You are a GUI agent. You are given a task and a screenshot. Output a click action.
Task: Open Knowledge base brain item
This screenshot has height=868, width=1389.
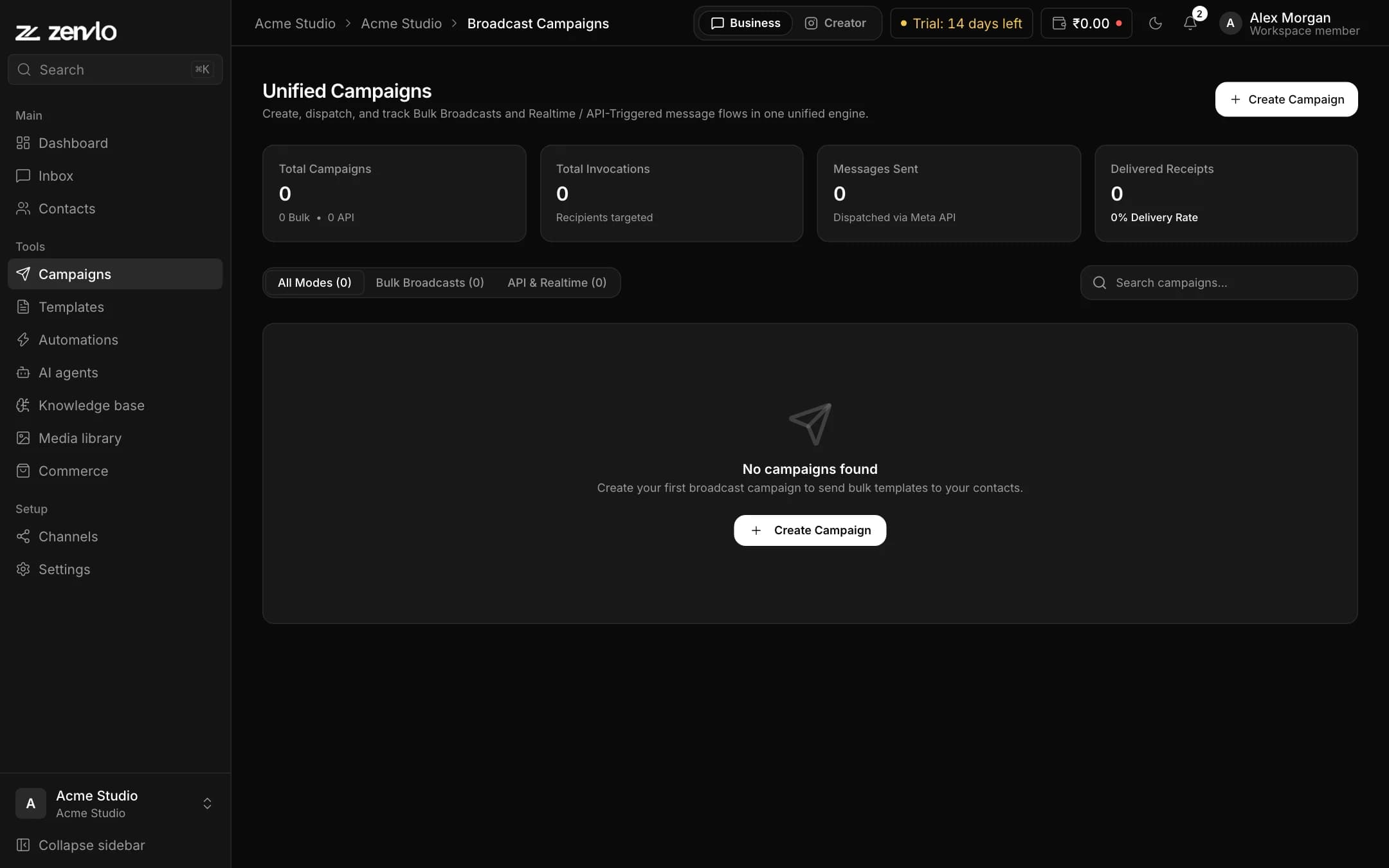[115, 405]
